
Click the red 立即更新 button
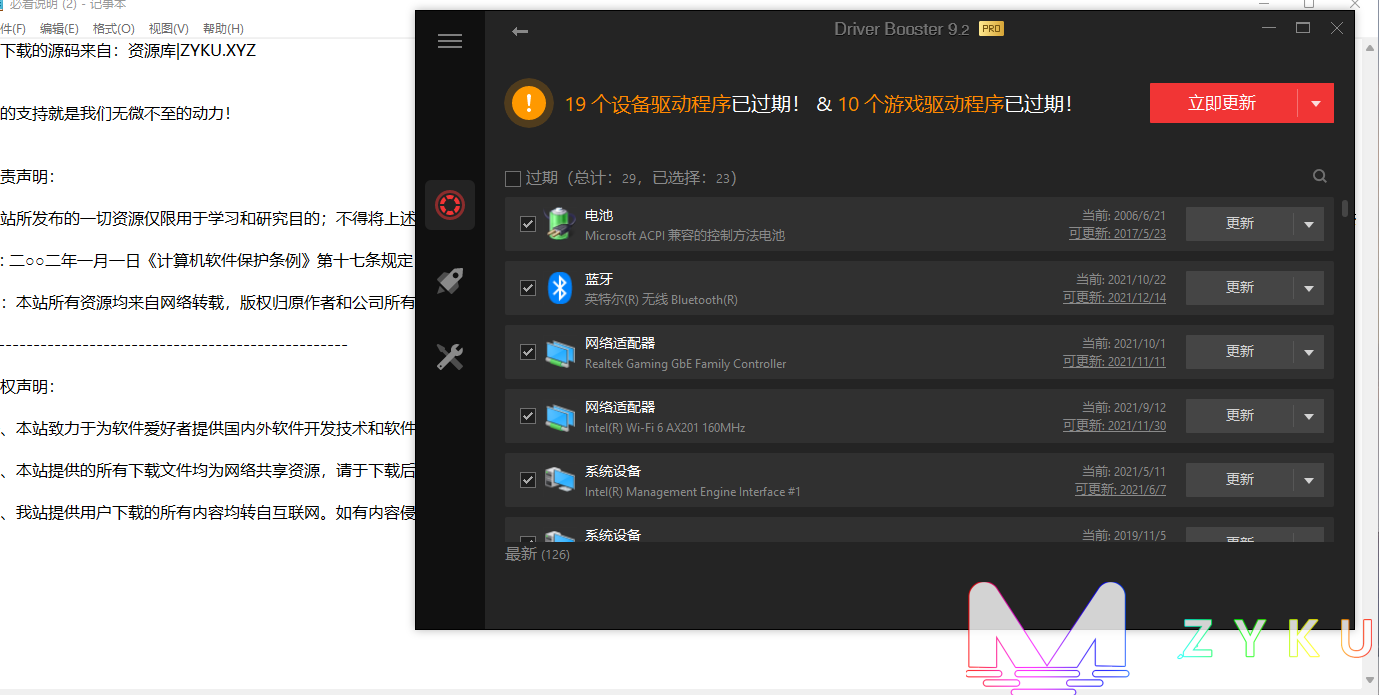[x=1223, y=103]
